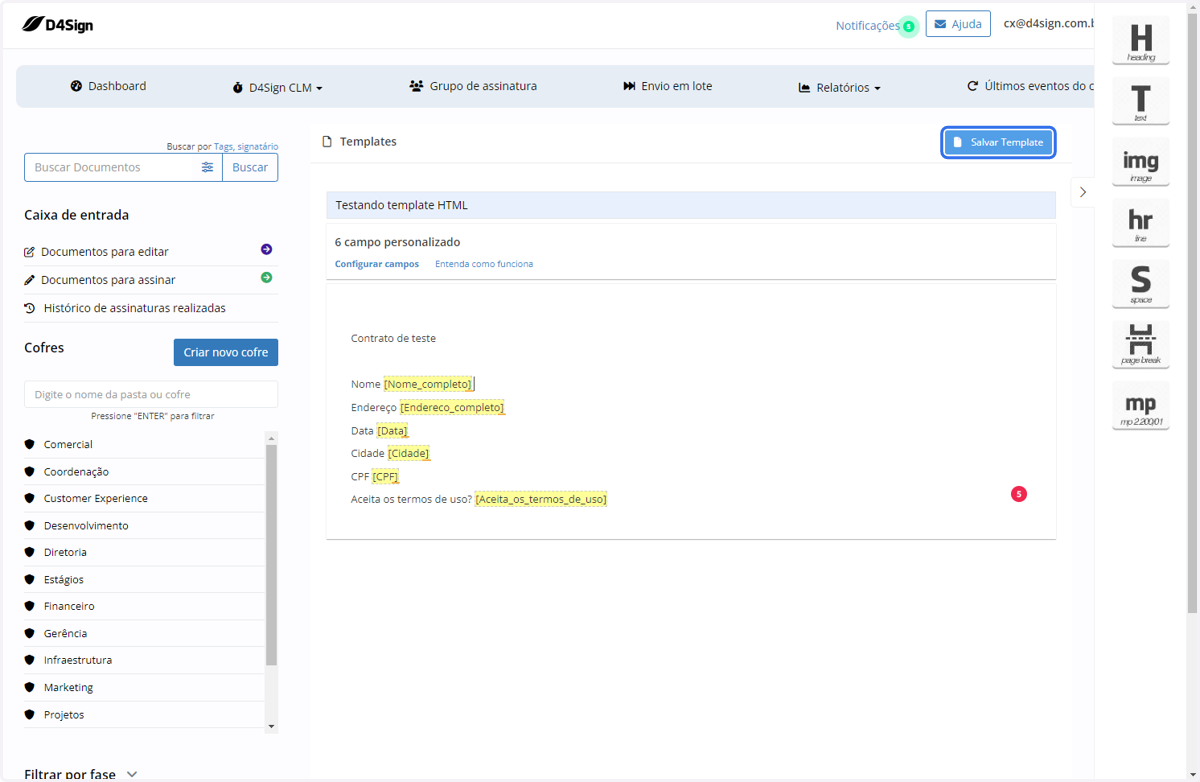
Task: Click the notifications counter badge
Action: [x=908, y=27]
